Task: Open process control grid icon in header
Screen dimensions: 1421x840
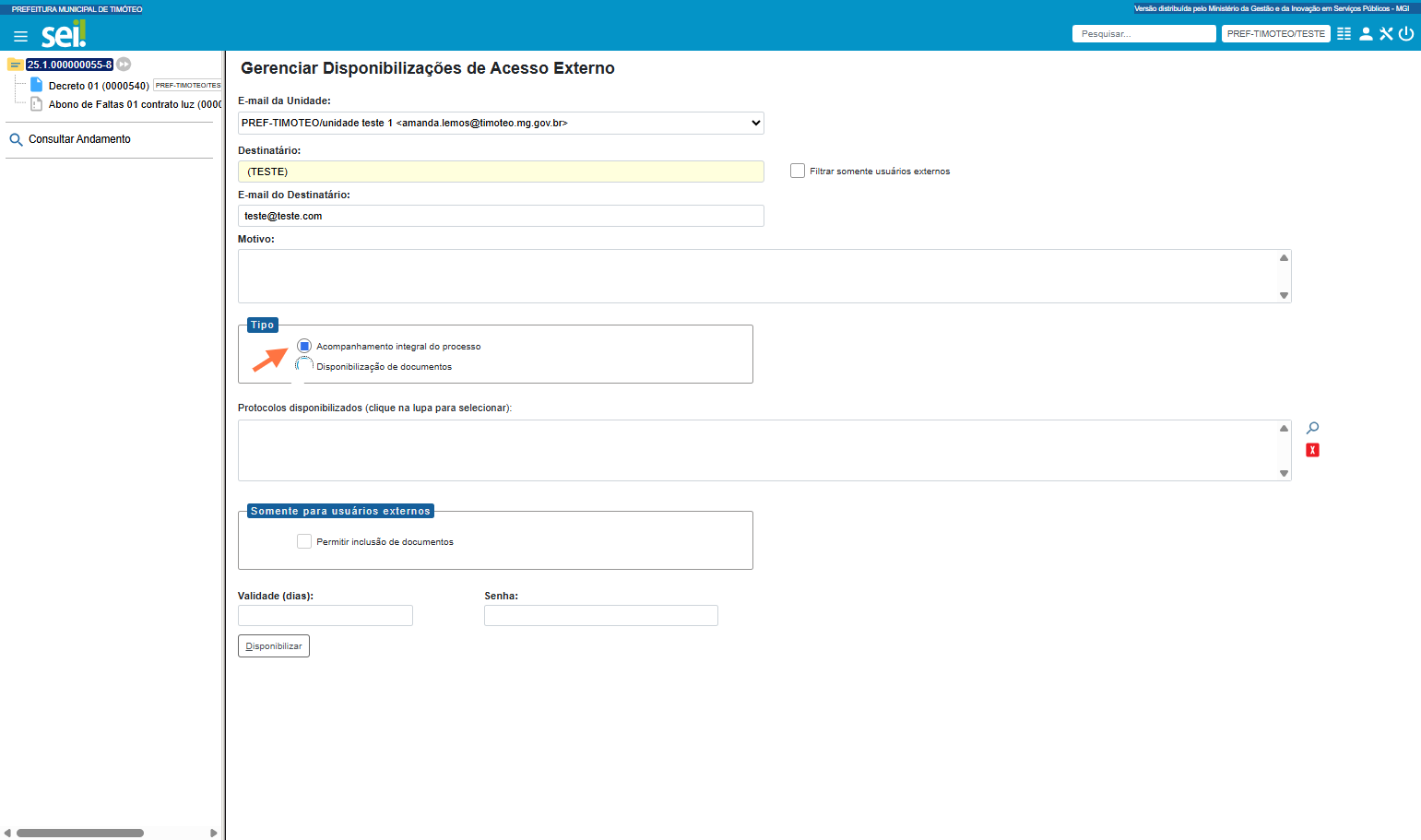Action: click(x=1344, y=33)
